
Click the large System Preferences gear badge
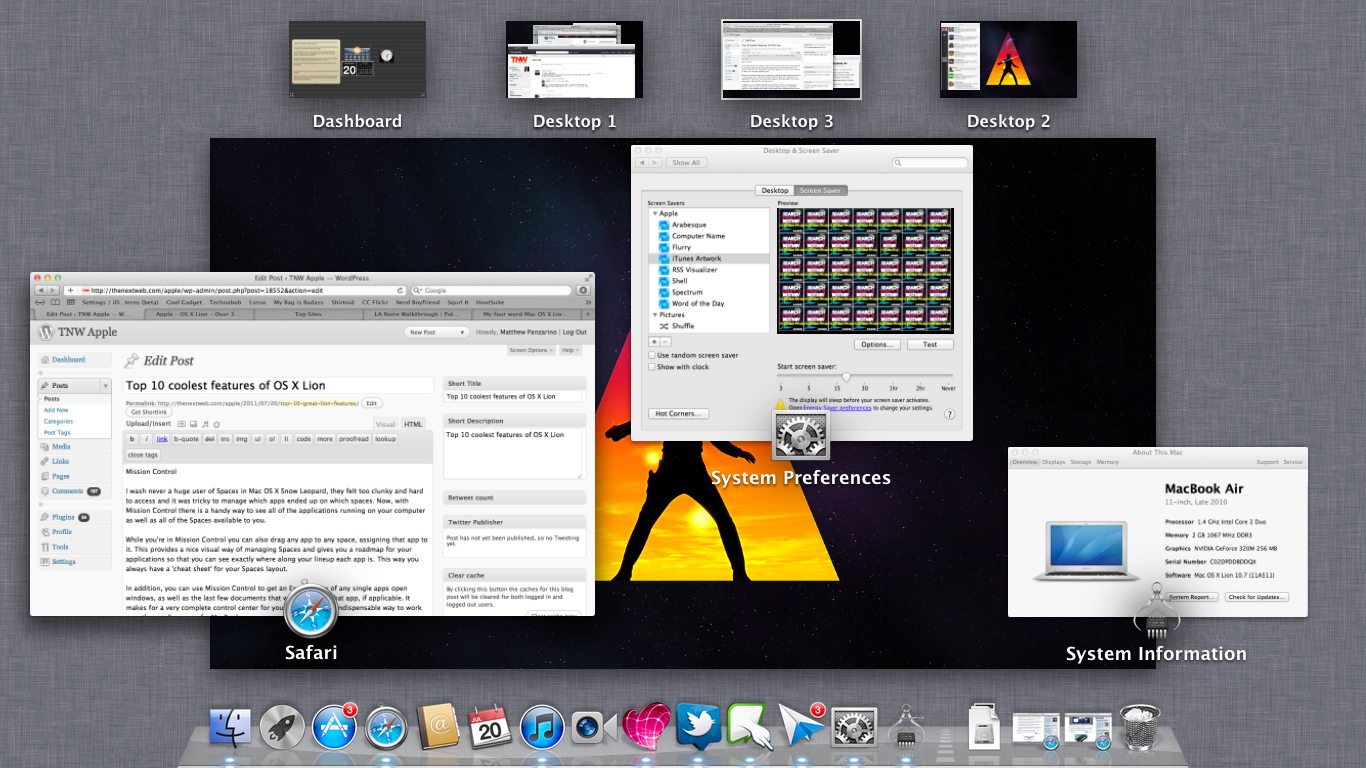801,437
